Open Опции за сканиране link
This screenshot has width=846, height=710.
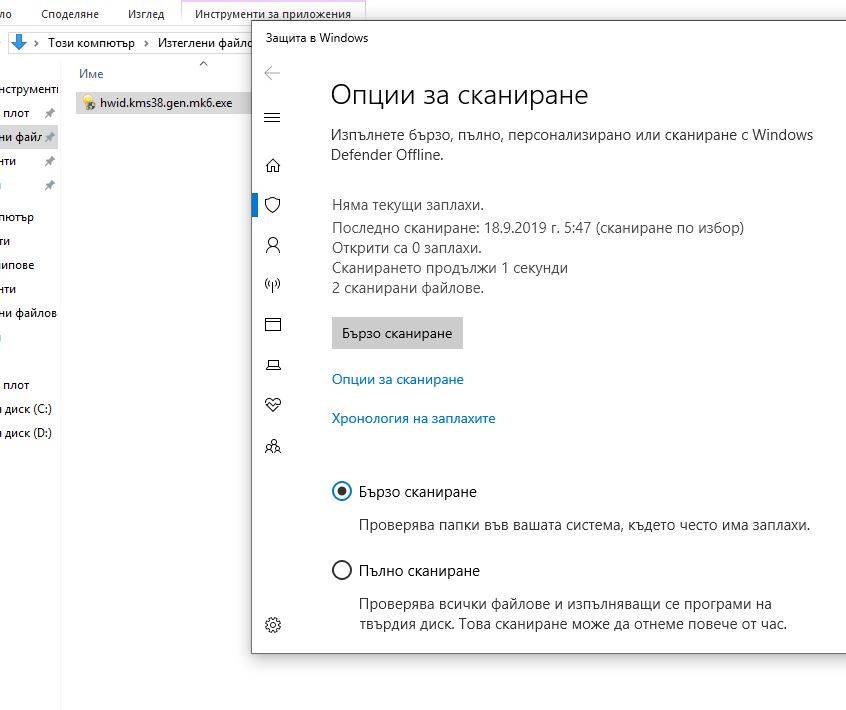[x=398, y=379]
